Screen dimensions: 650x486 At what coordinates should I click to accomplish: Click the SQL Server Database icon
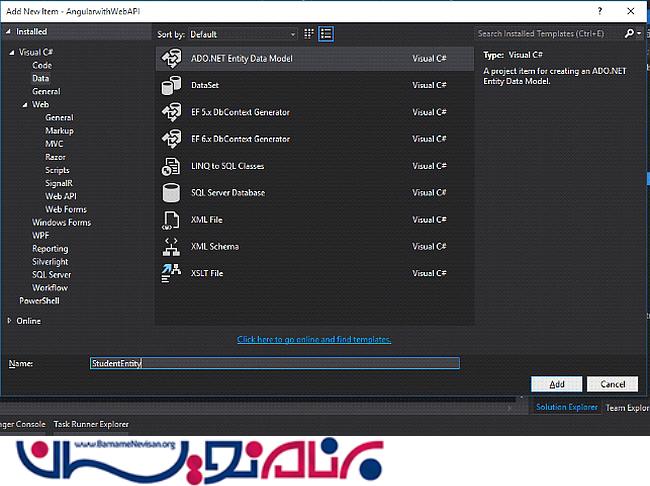click(171, 193)
